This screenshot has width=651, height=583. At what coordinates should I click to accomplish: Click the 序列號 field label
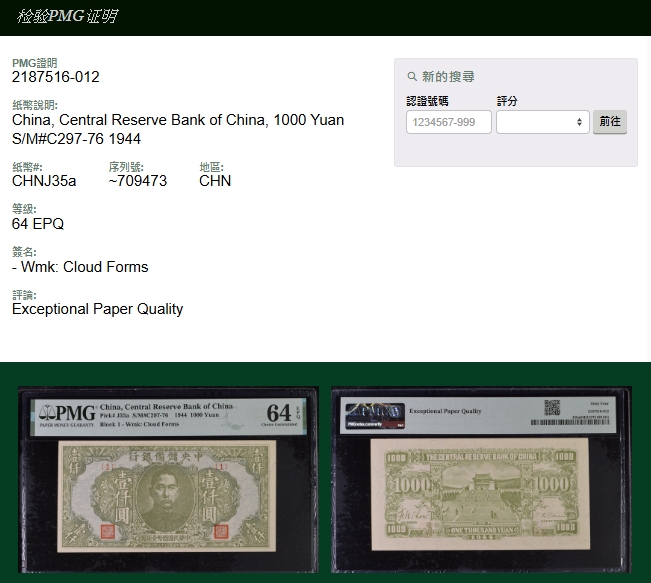point(126,167)
